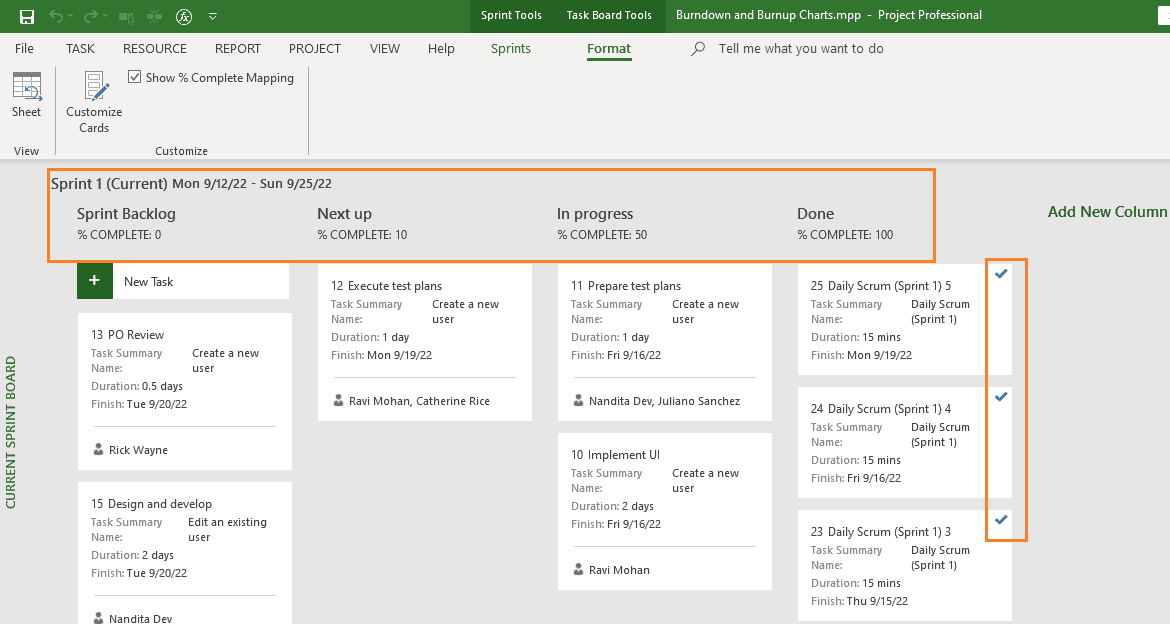This screenshot has height=624, width=1170.
Task: Select the Daily Scrum (Sprint 1) 3 card title
Action: coord(881,532)
